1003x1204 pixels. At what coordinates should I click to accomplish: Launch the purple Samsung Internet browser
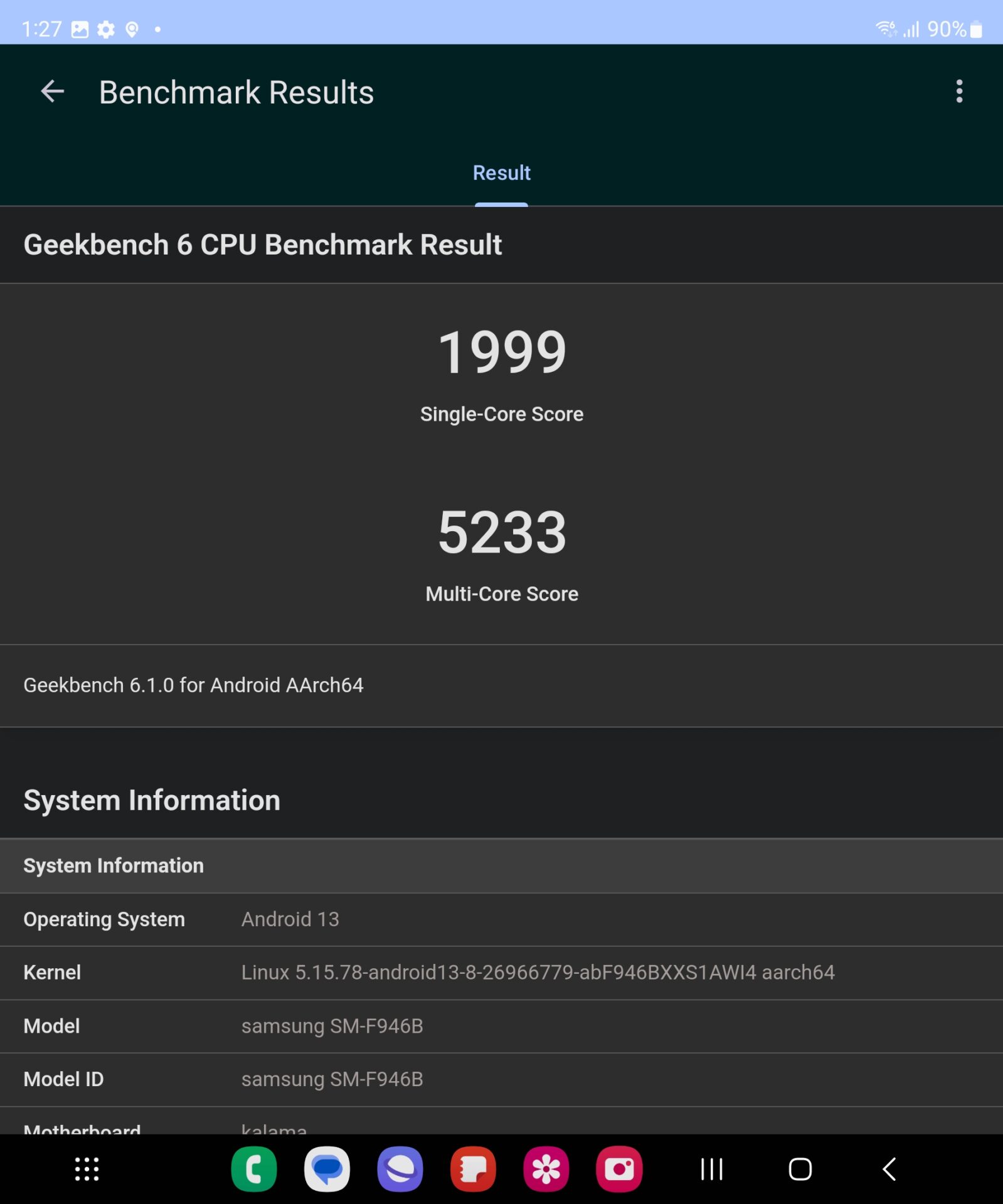coord(400,1169)
